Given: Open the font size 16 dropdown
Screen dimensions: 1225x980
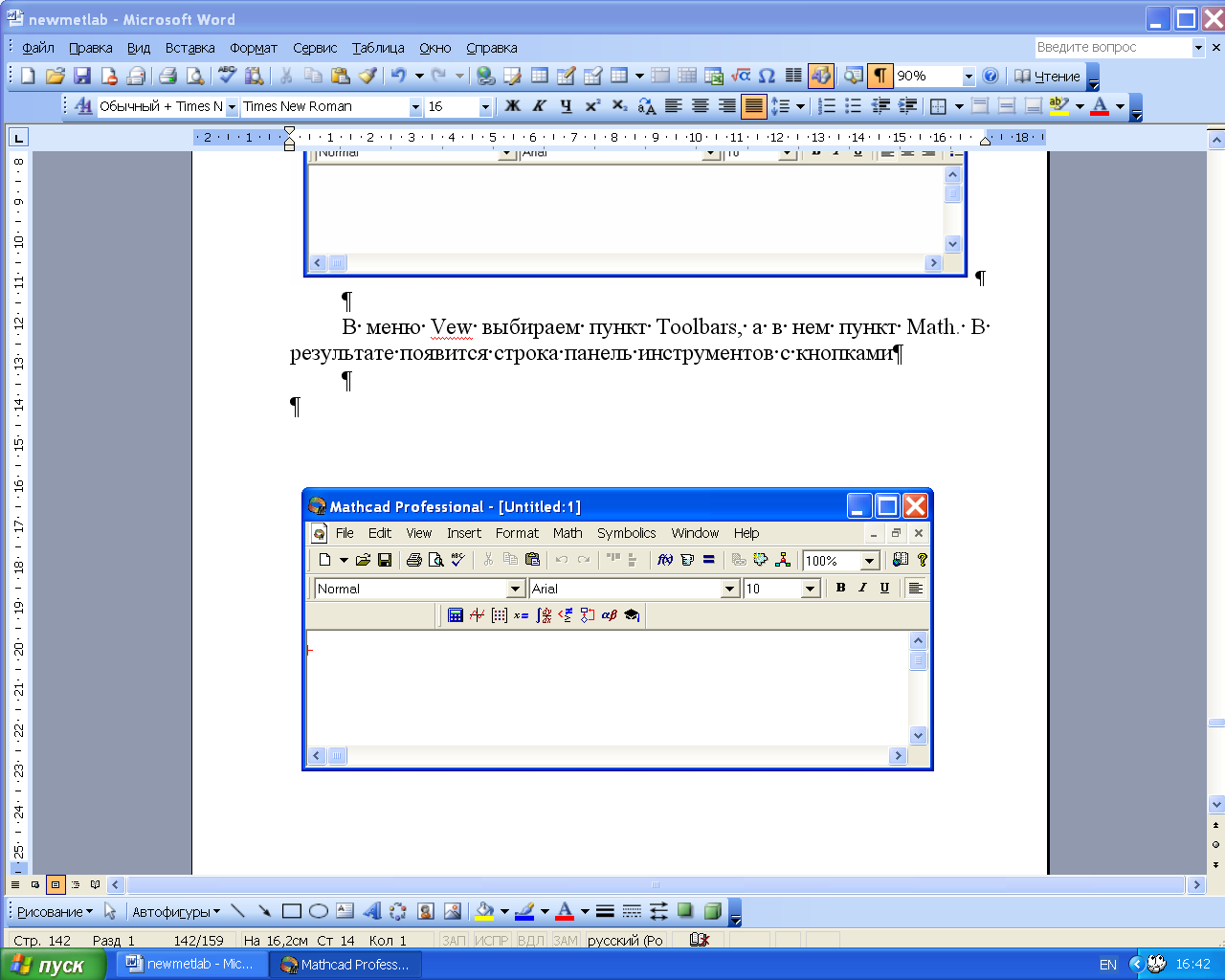Looking at the screenshot, I should tap(485, 107).
